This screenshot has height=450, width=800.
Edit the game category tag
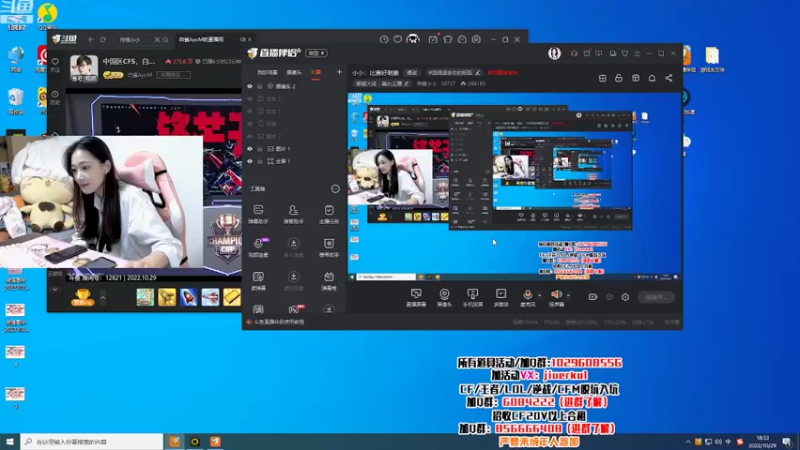point(383,84)
